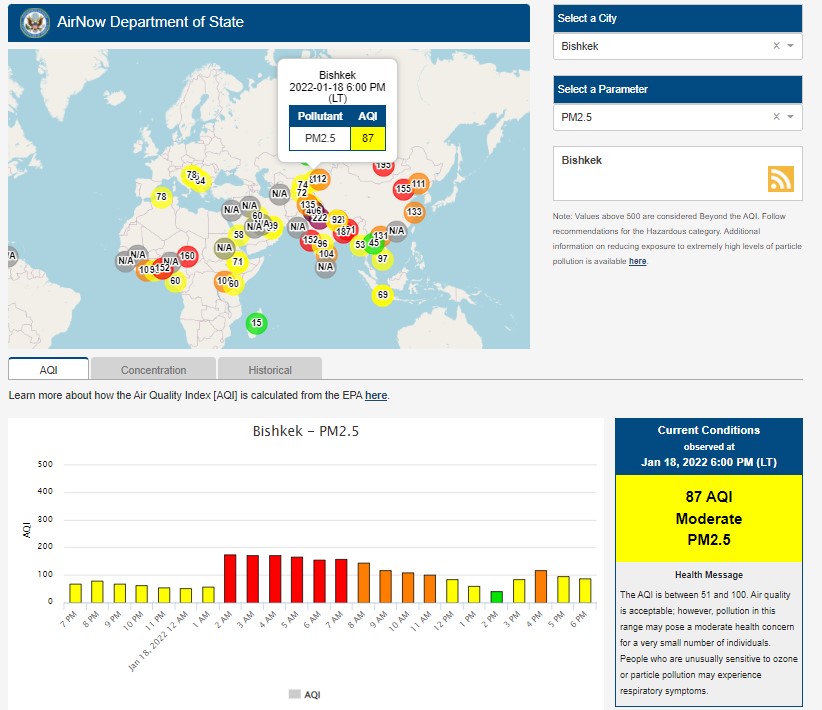Viewport: 822px width, 710px height.
Task: Select the green 15 AQI map marker
Action: click(257, 322)
